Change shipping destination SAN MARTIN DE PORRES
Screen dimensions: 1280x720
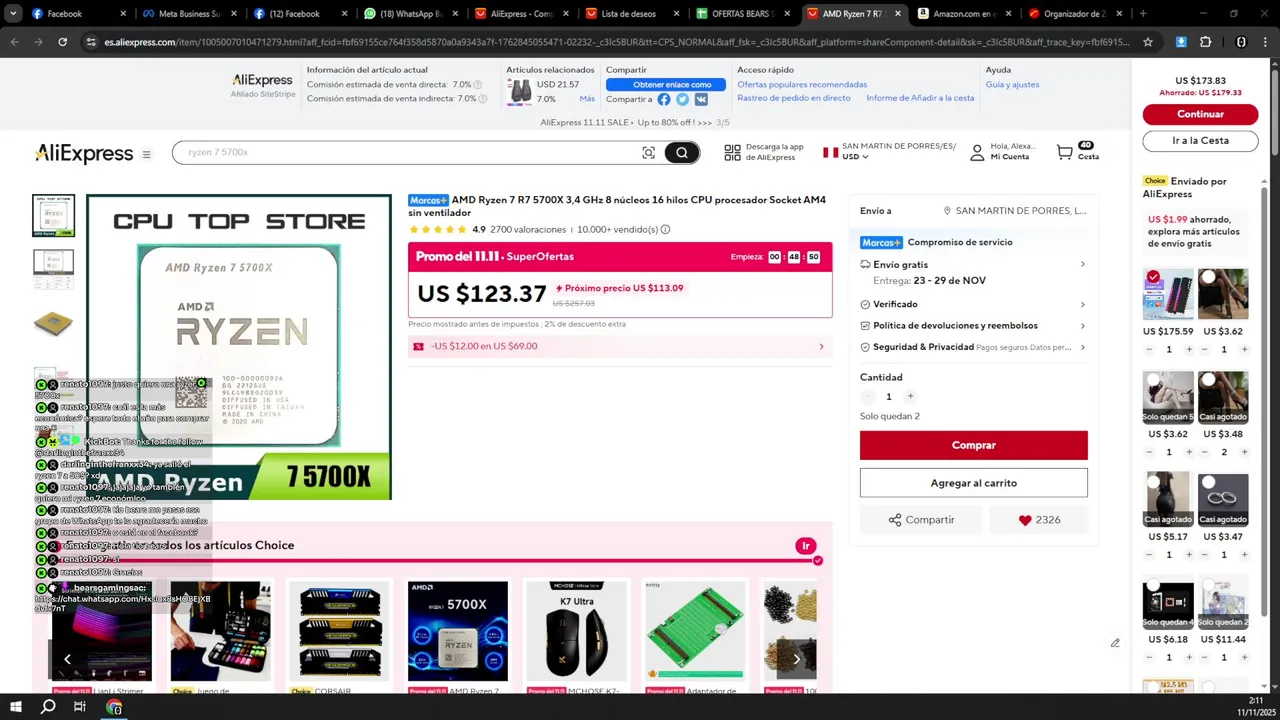click(1015, 211)
